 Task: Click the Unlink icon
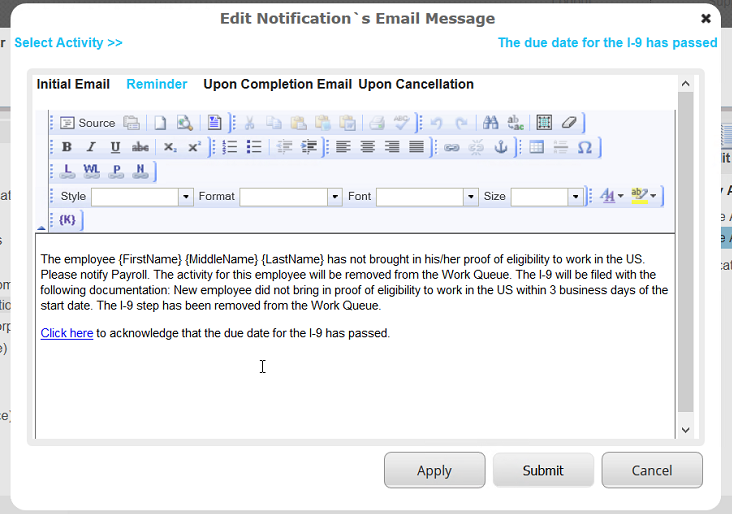point(476,148)
